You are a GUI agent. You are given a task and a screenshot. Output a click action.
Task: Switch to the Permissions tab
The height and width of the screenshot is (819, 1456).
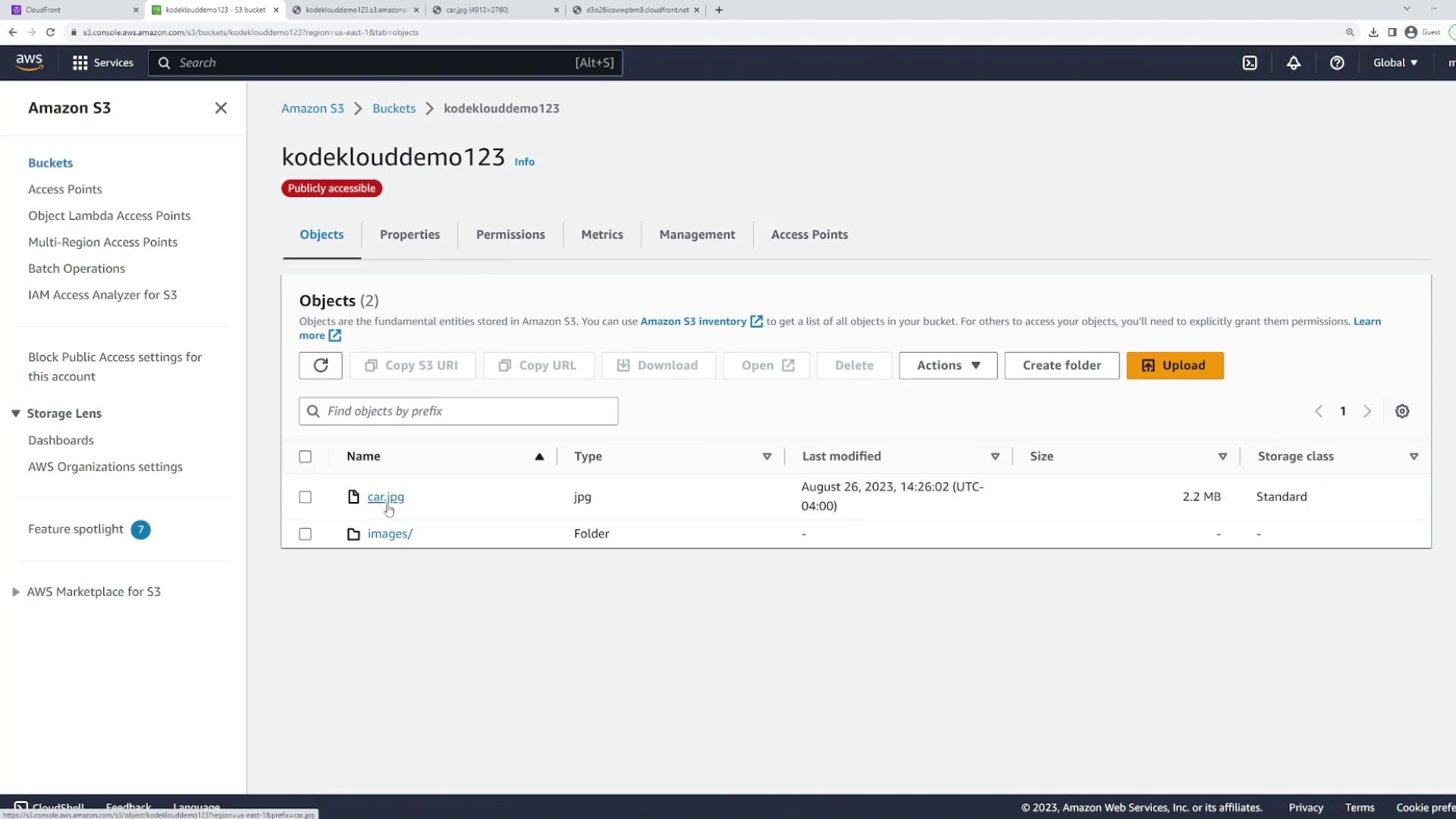tap(510, 235)
